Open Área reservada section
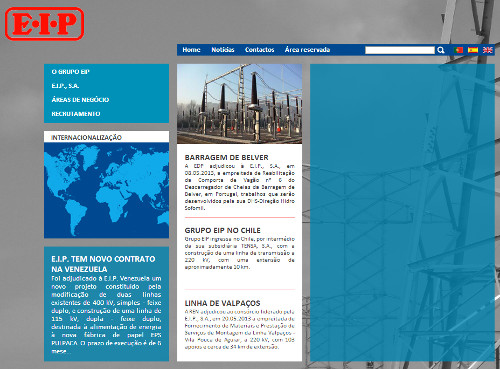Screen dimensions: 500x369 click(307, 50)
